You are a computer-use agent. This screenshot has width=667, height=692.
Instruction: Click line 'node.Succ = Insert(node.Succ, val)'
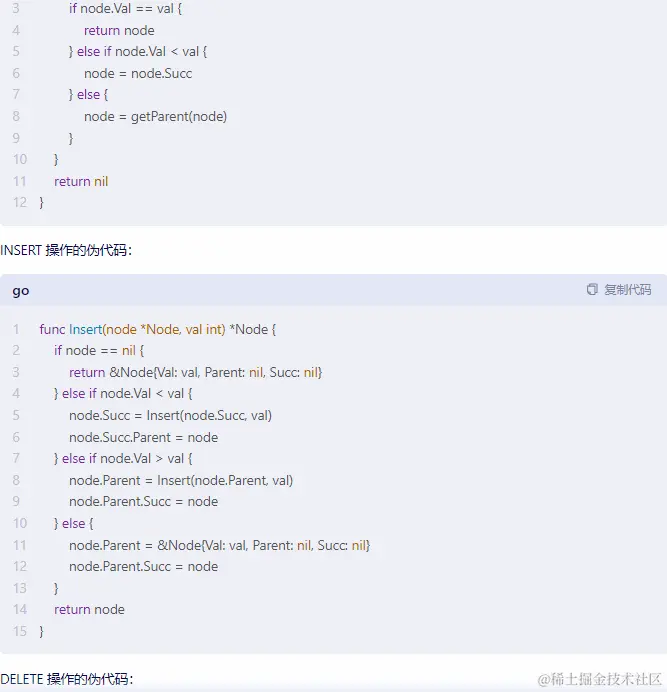tap(170, 416)
